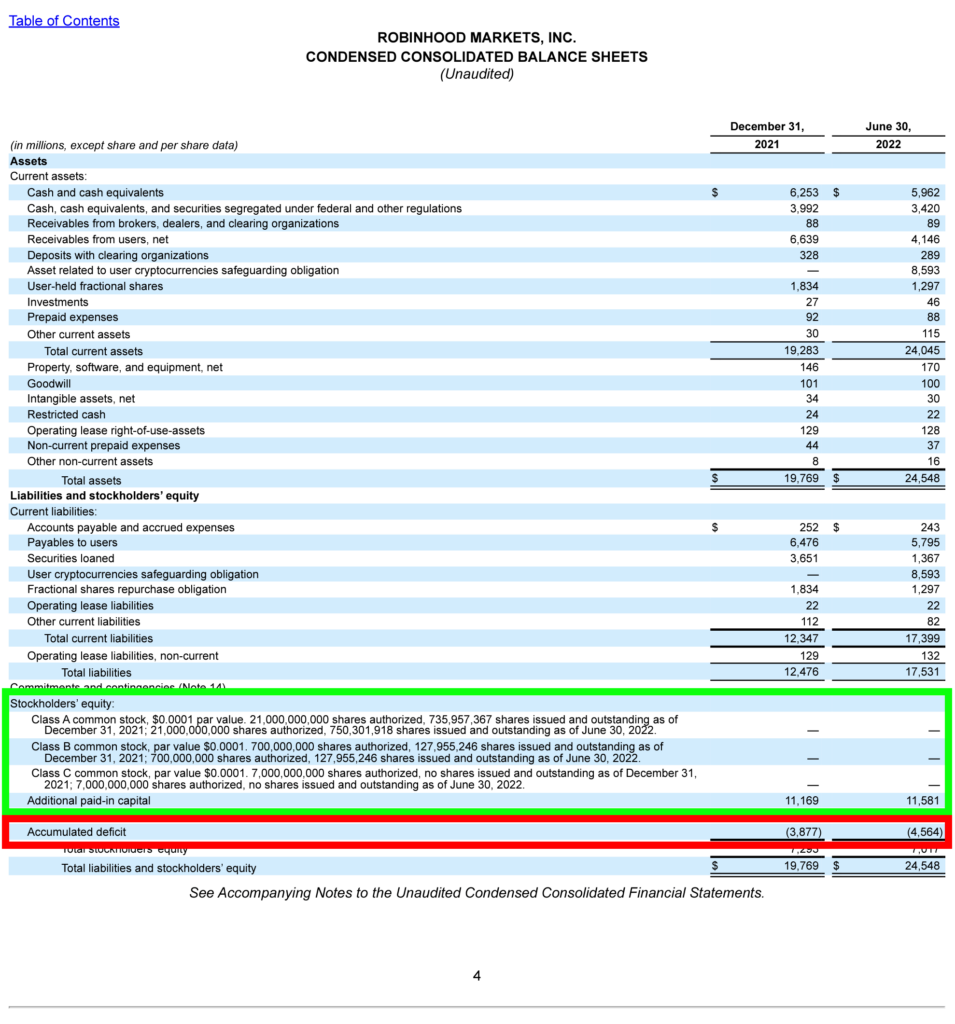
Task: Click 'Operating lease liabilities' current row label
Action: pos(90,606)
